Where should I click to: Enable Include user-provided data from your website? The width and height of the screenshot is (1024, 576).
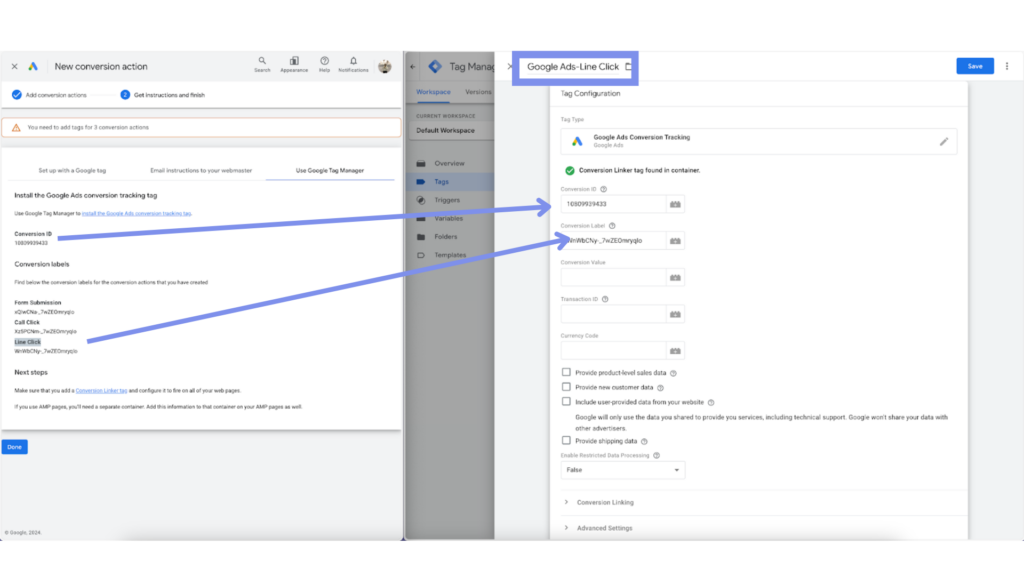click(566, 402)
